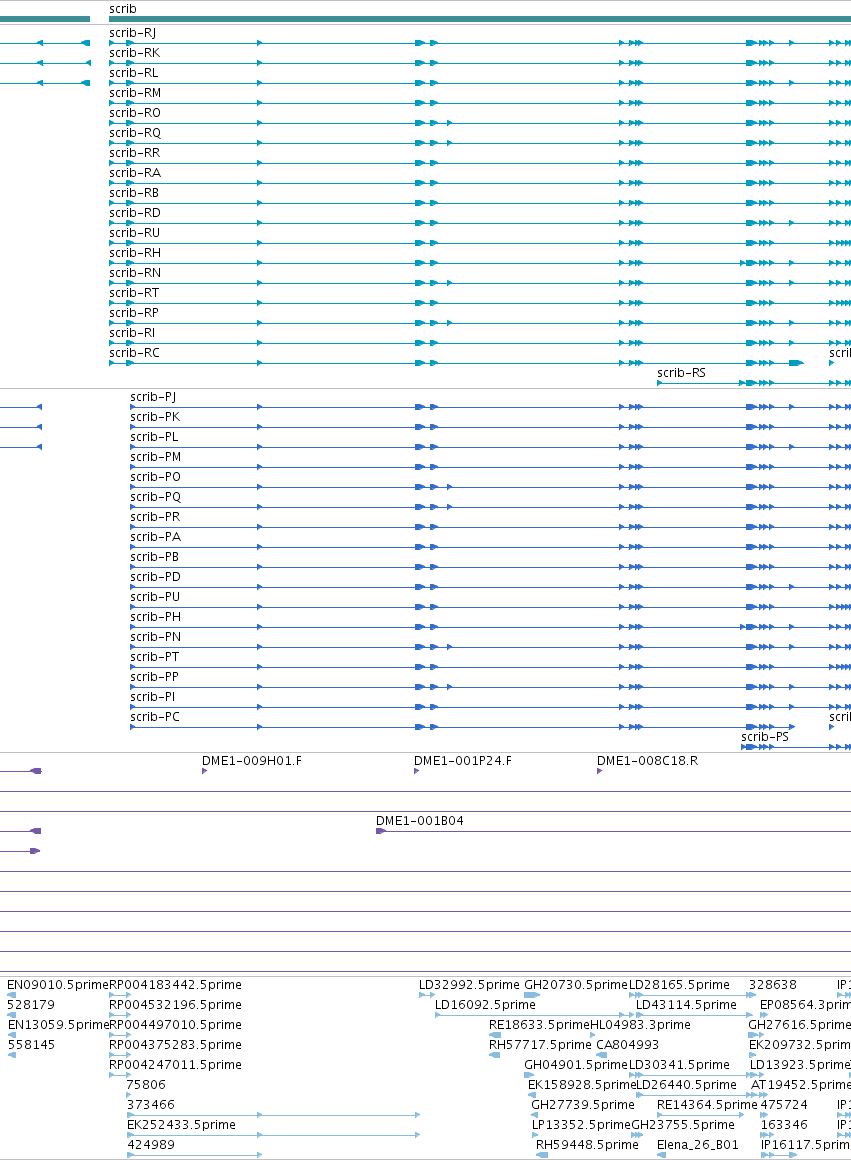851x1160 pixels.
Task: Select the scrib-PI protein label
Action: tap(152, 696)
